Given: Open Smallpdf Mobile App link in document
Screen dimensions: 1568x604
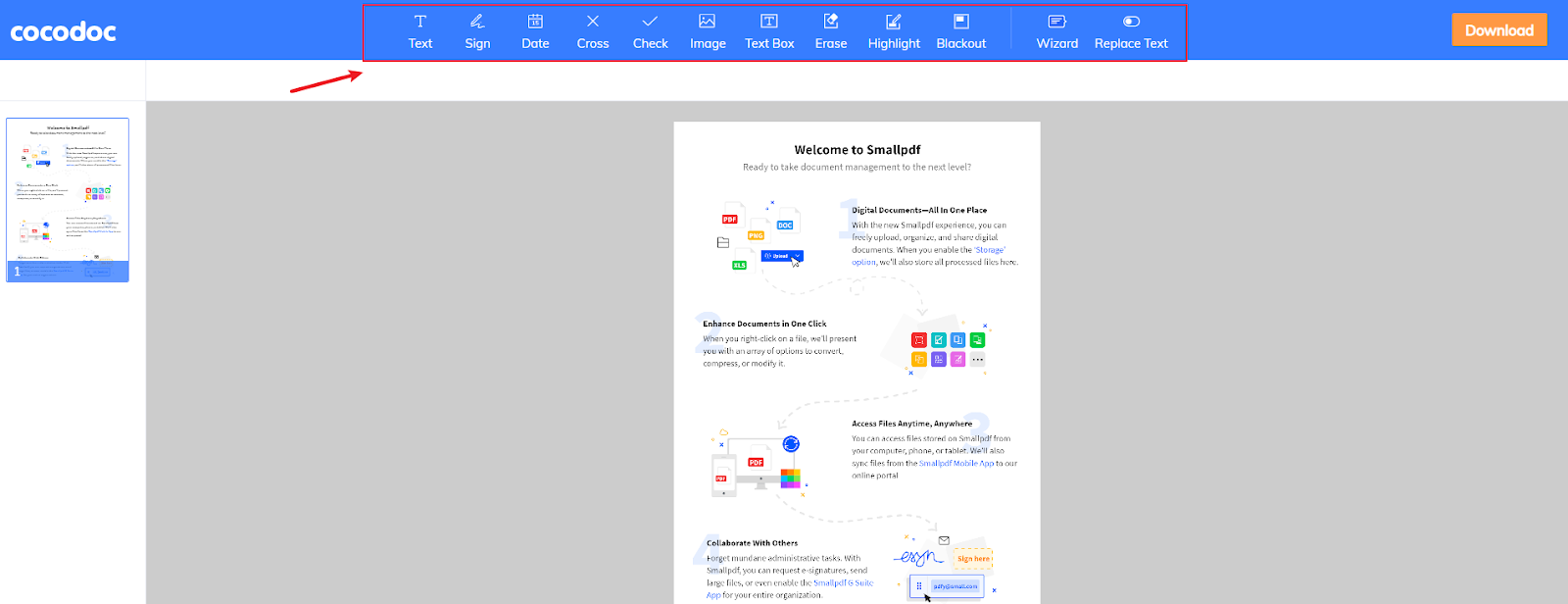Looking at the screenshot, I should pos(955,463).
